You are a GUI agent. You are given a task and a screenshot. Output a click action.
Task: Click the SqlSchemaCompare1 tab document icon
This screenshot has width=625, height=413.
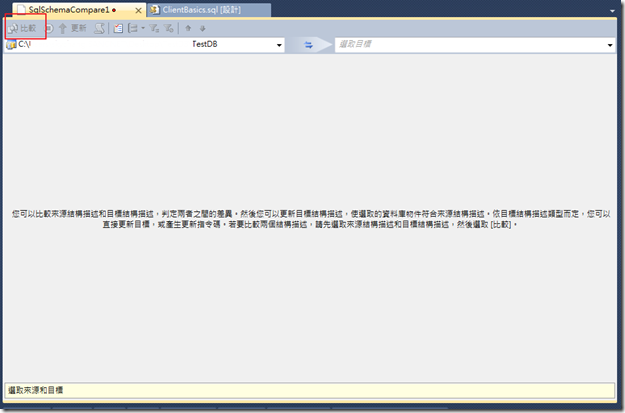21,10
